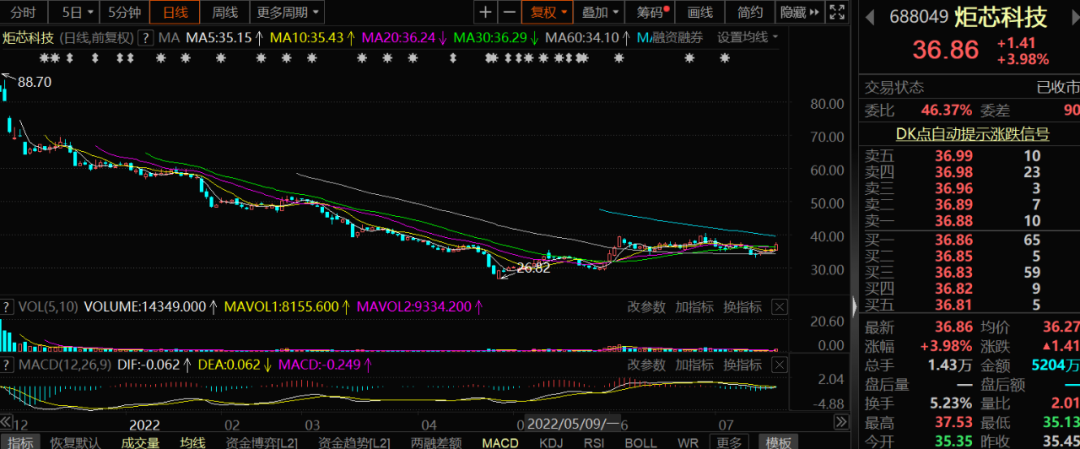Select 资金趋势[L2] indicator

click(x=353, y=442)
